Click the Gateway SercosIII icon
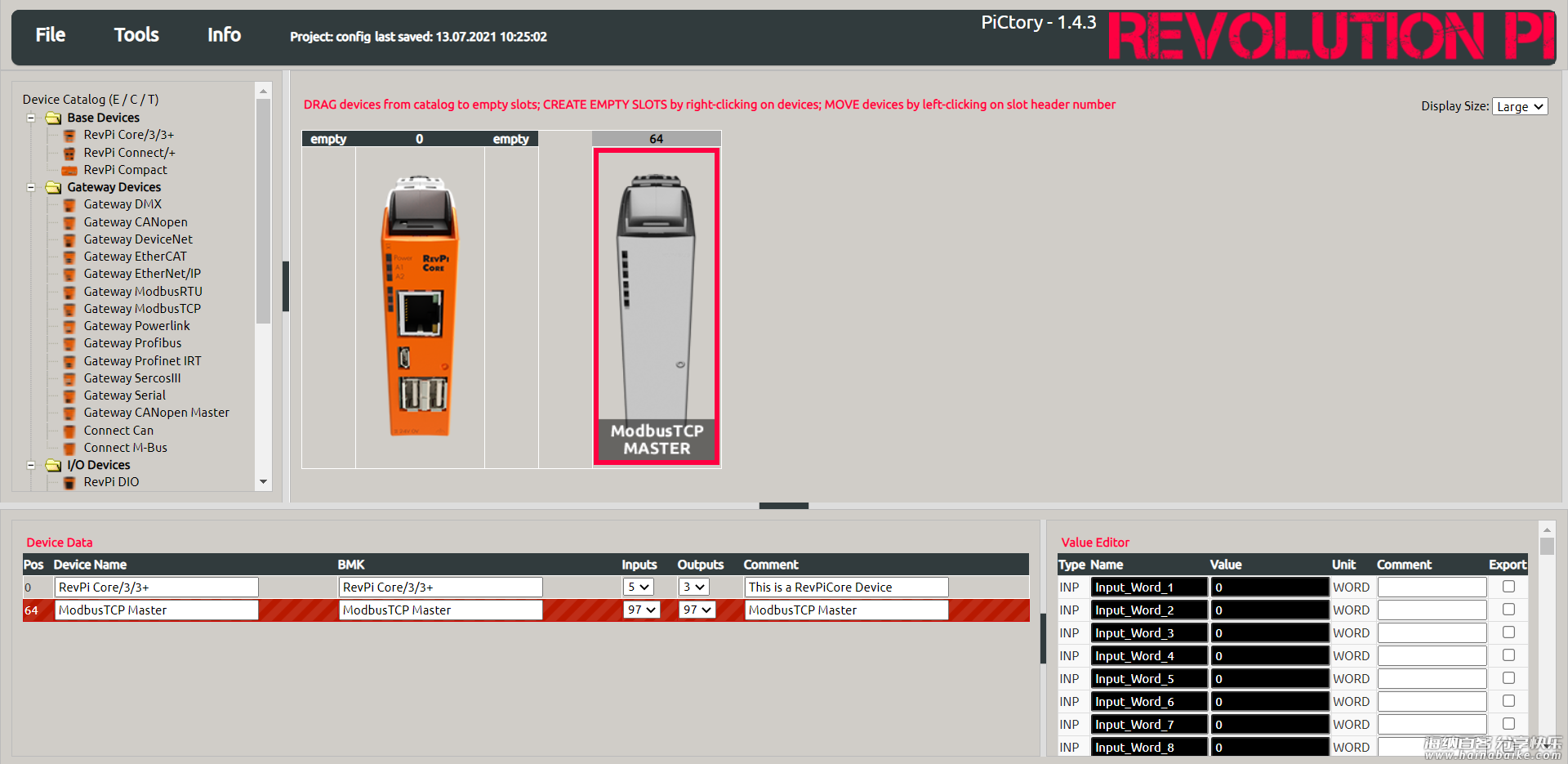The height and width of the screenshot is (764, 1568). [x=70, y=378]
